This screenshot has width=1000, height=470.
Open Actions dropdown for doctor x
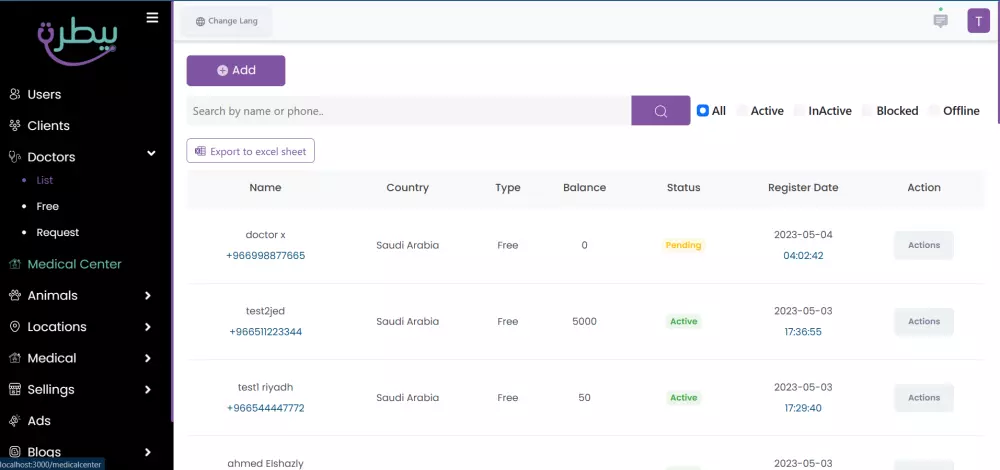coord(923,245)
